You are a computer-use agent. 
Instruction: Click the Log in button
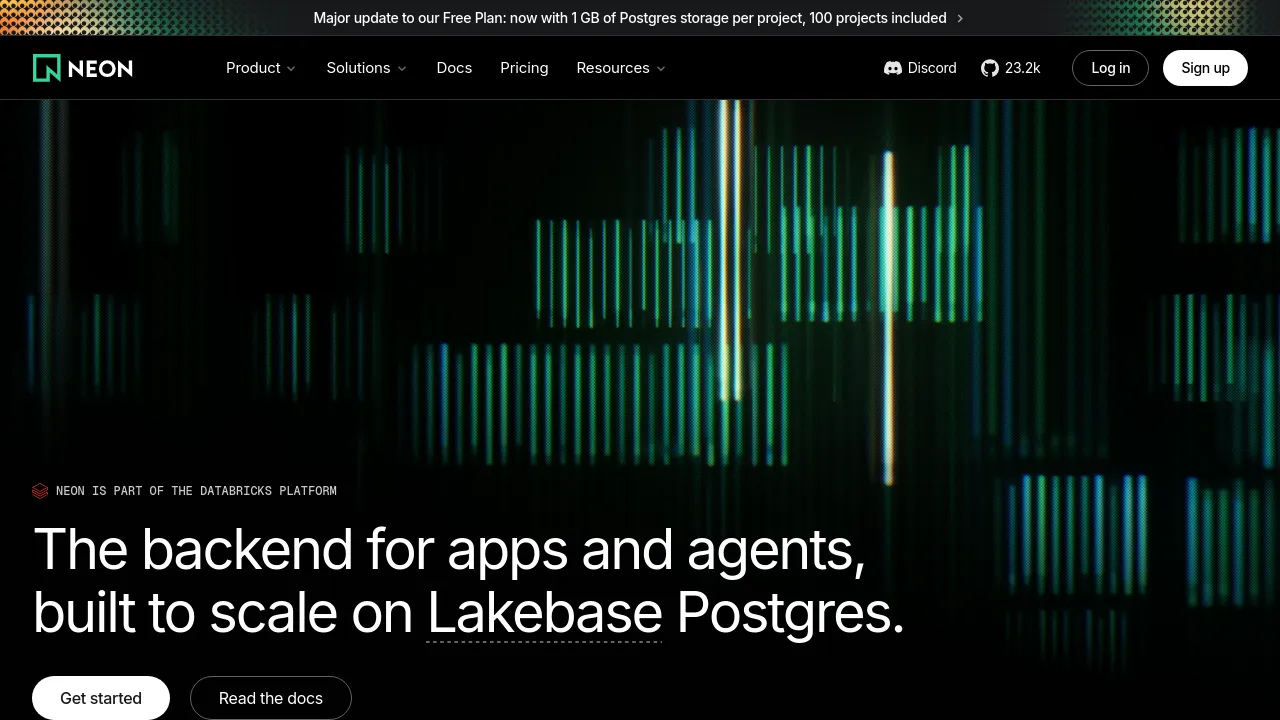1110,68
